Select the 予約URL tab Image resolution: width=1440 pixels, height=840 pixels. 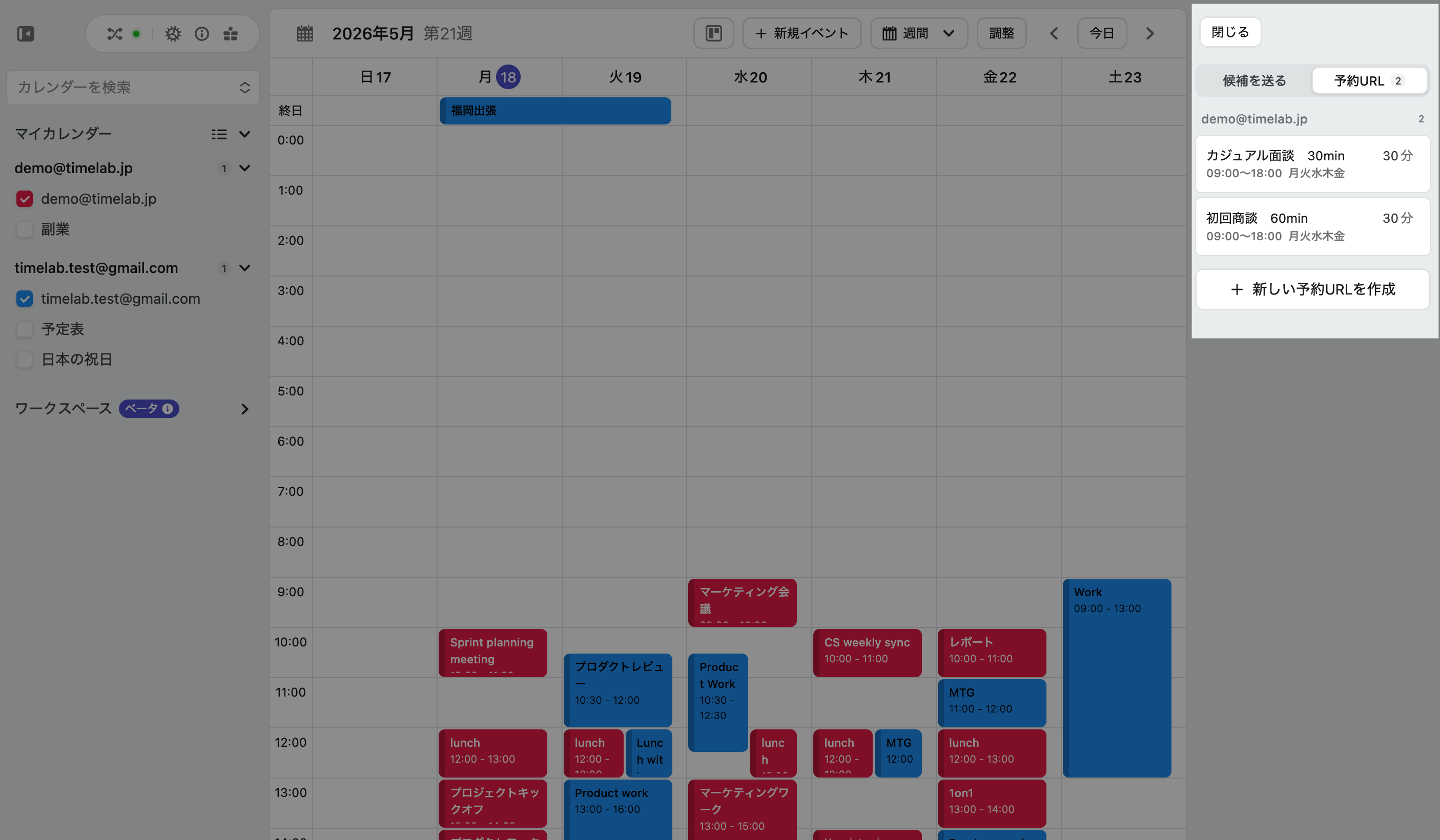(x=1369, y=81)
